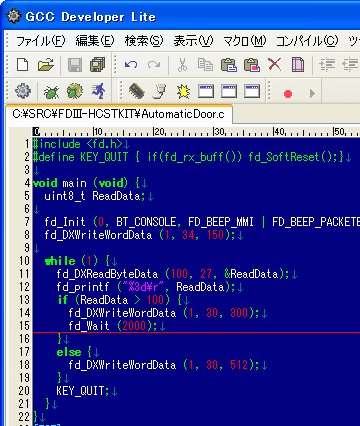Play the recorded macro with the triangle button
Screen dimensions: 360x426
312,93
